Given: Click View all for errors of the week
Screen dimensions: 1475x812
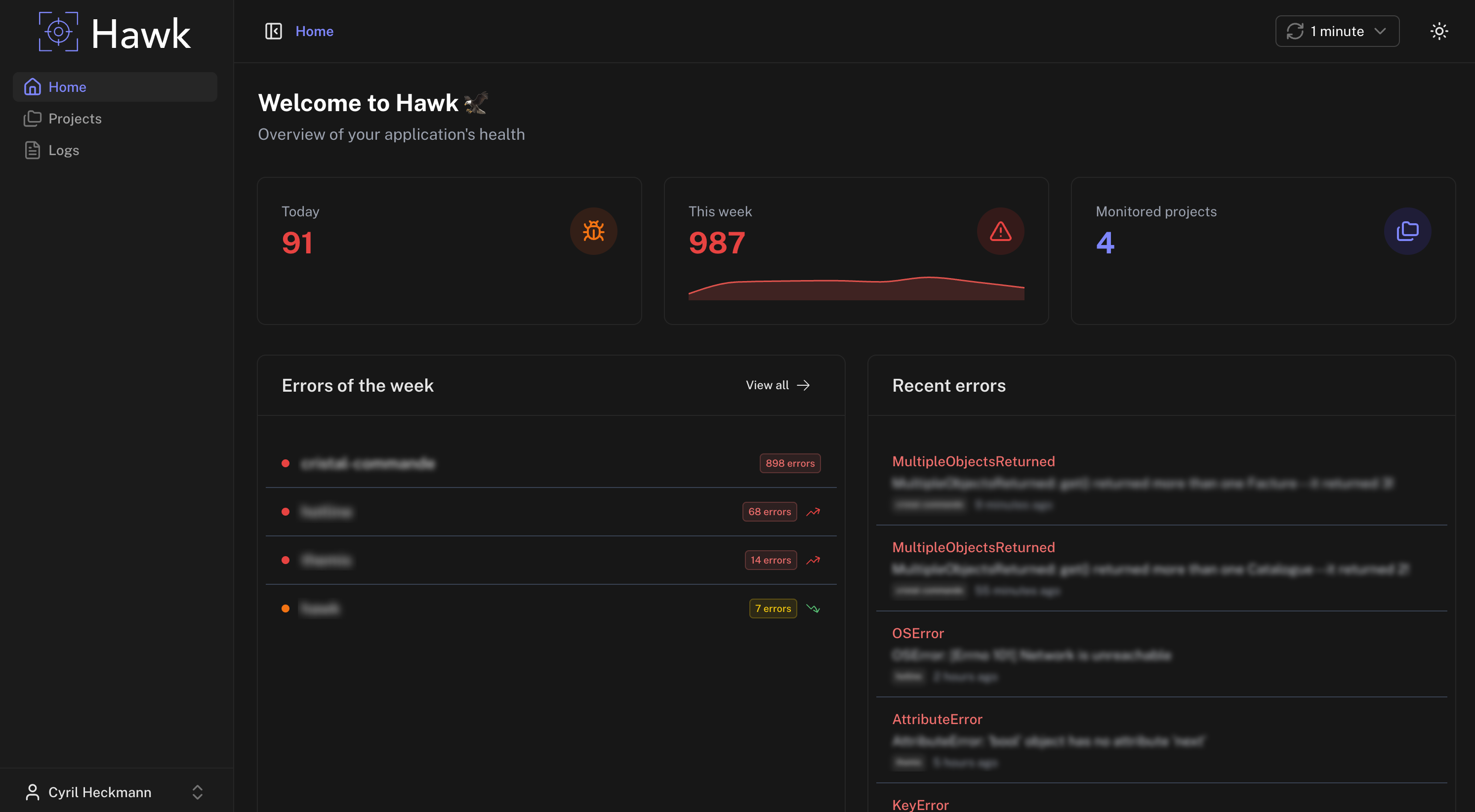Looking at the screenshot, I should (x=777, y=385).
